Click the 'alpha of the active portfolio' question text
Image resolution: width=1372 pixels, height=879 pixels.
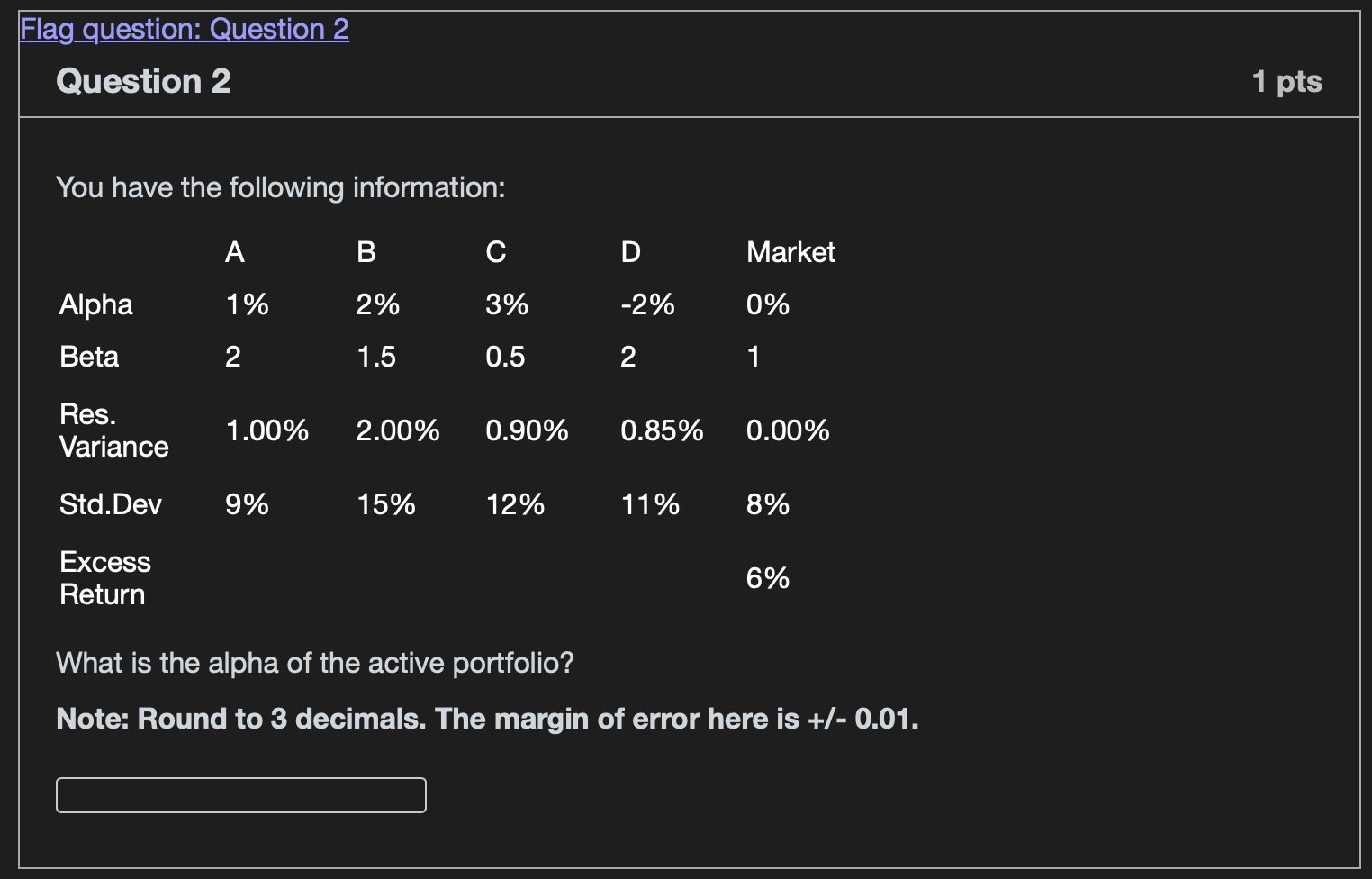click(x=315, y=663)
